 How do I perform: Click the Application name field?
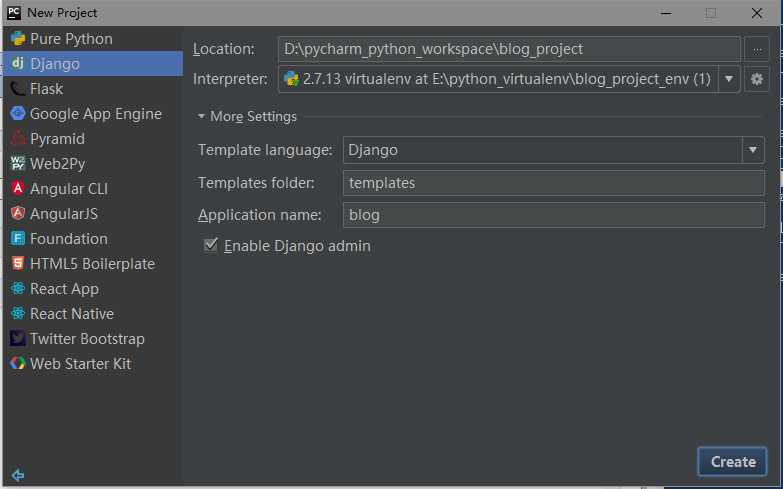(x=553, y=215)
